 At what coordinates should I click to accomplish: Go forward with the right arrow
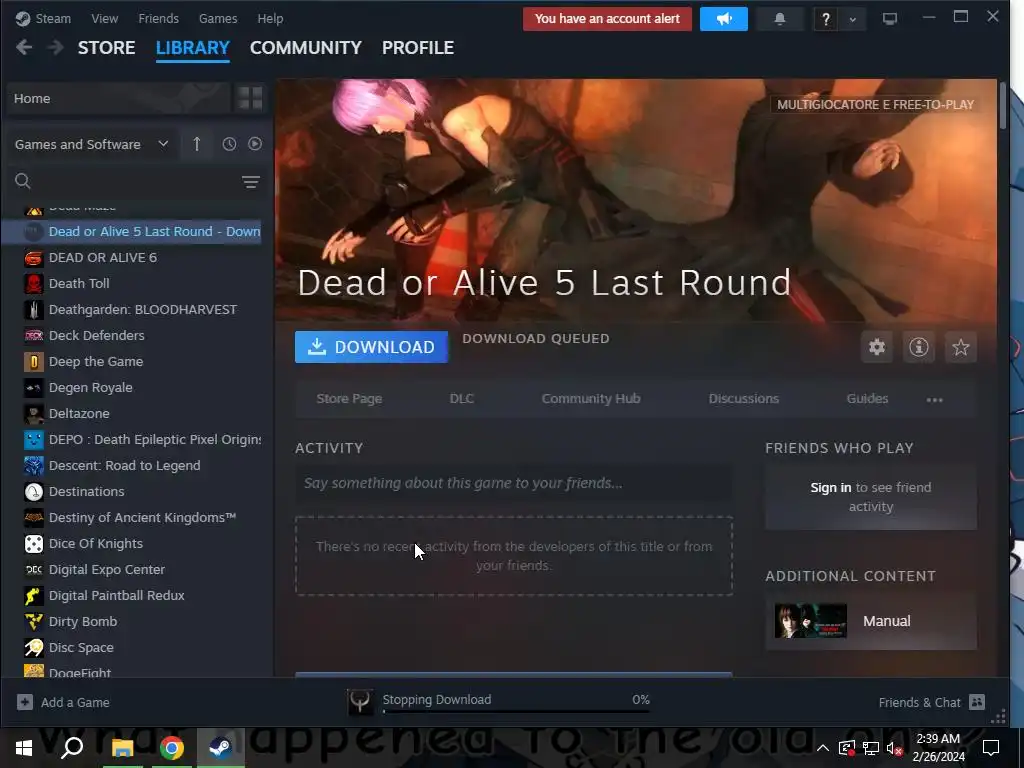(56, 48)
